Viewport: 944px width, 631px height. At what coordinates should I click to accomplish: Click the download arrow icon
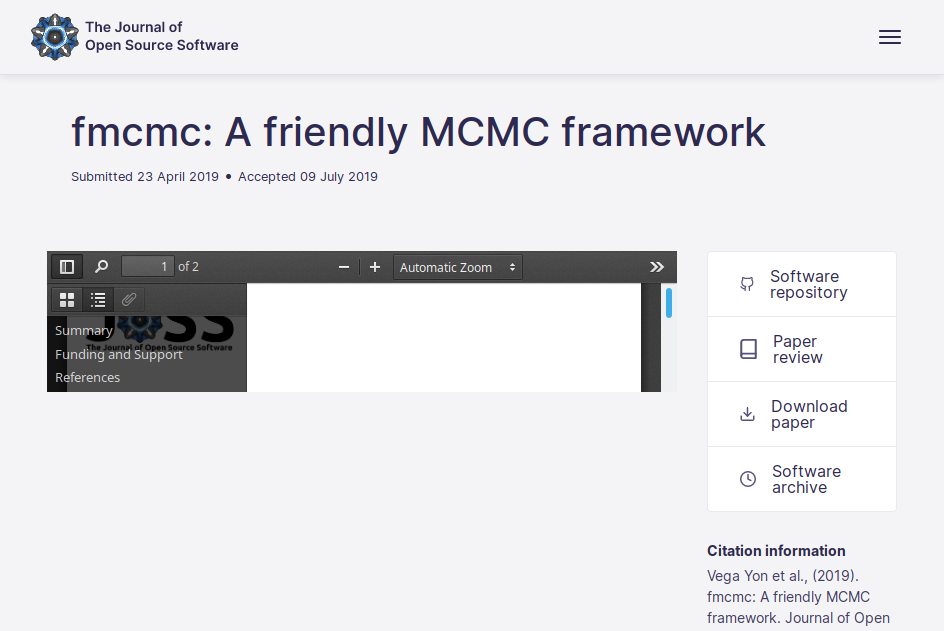tap(747, 414)
